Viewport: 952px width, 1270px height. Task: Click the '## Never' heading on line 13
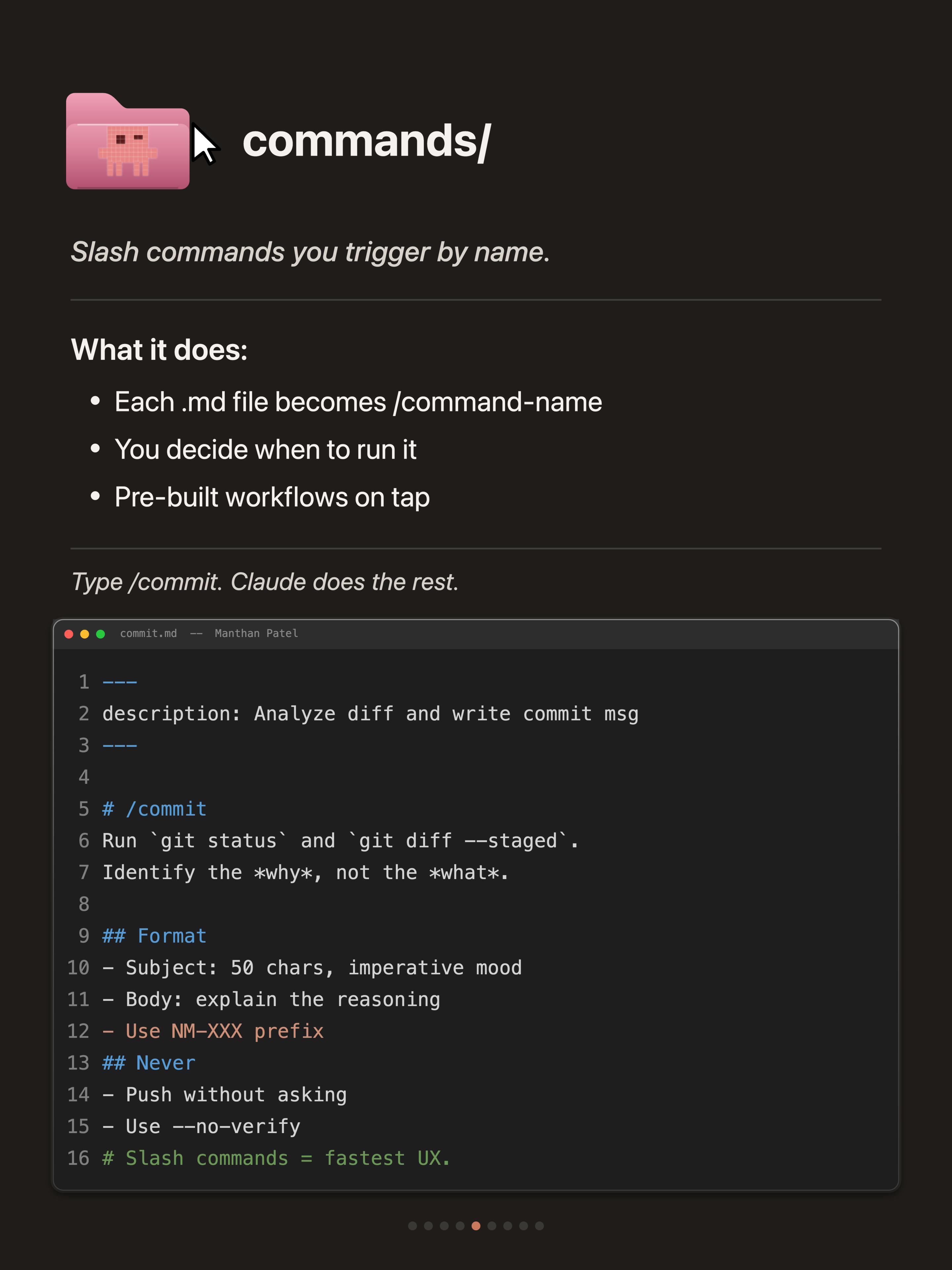click(x=149, y=1063)
